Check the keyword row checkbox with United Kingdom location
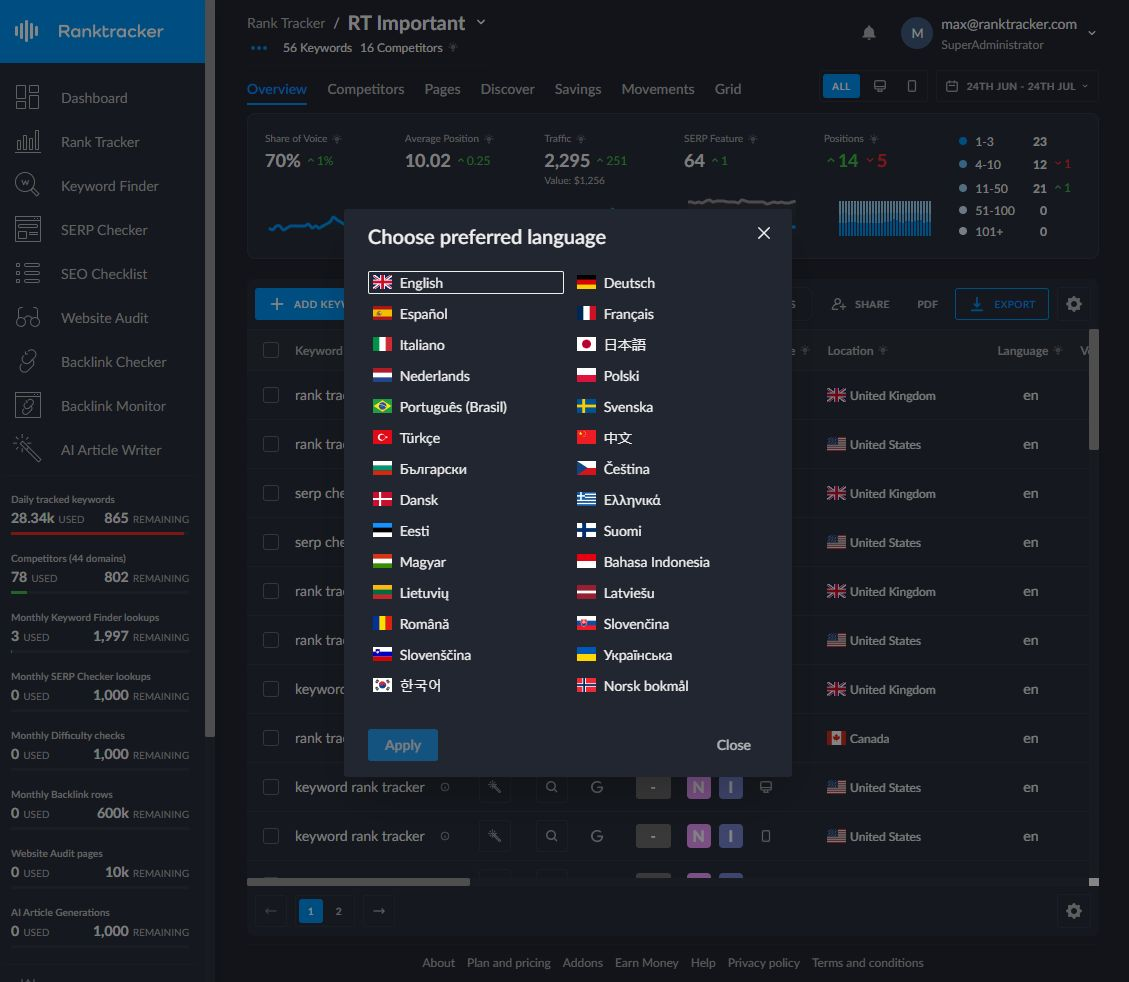 click(x=271, y=689)
